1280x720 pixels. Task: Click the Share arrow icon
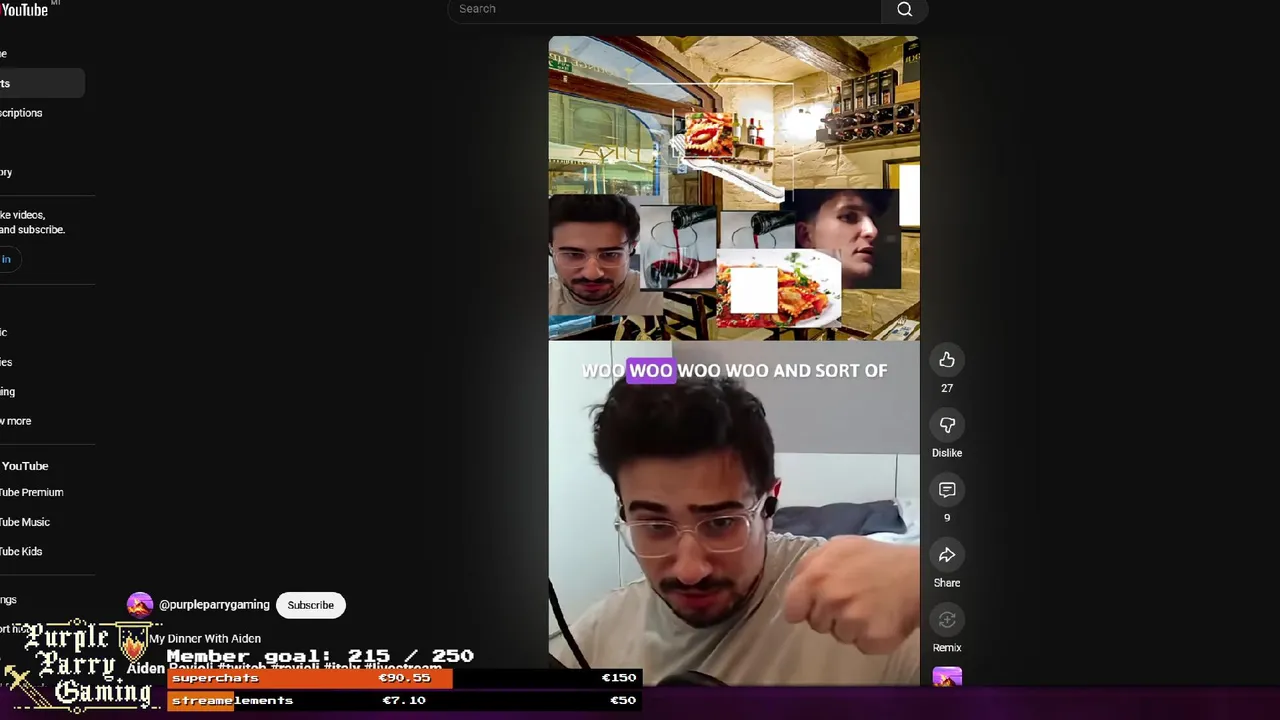coord(947,555)
